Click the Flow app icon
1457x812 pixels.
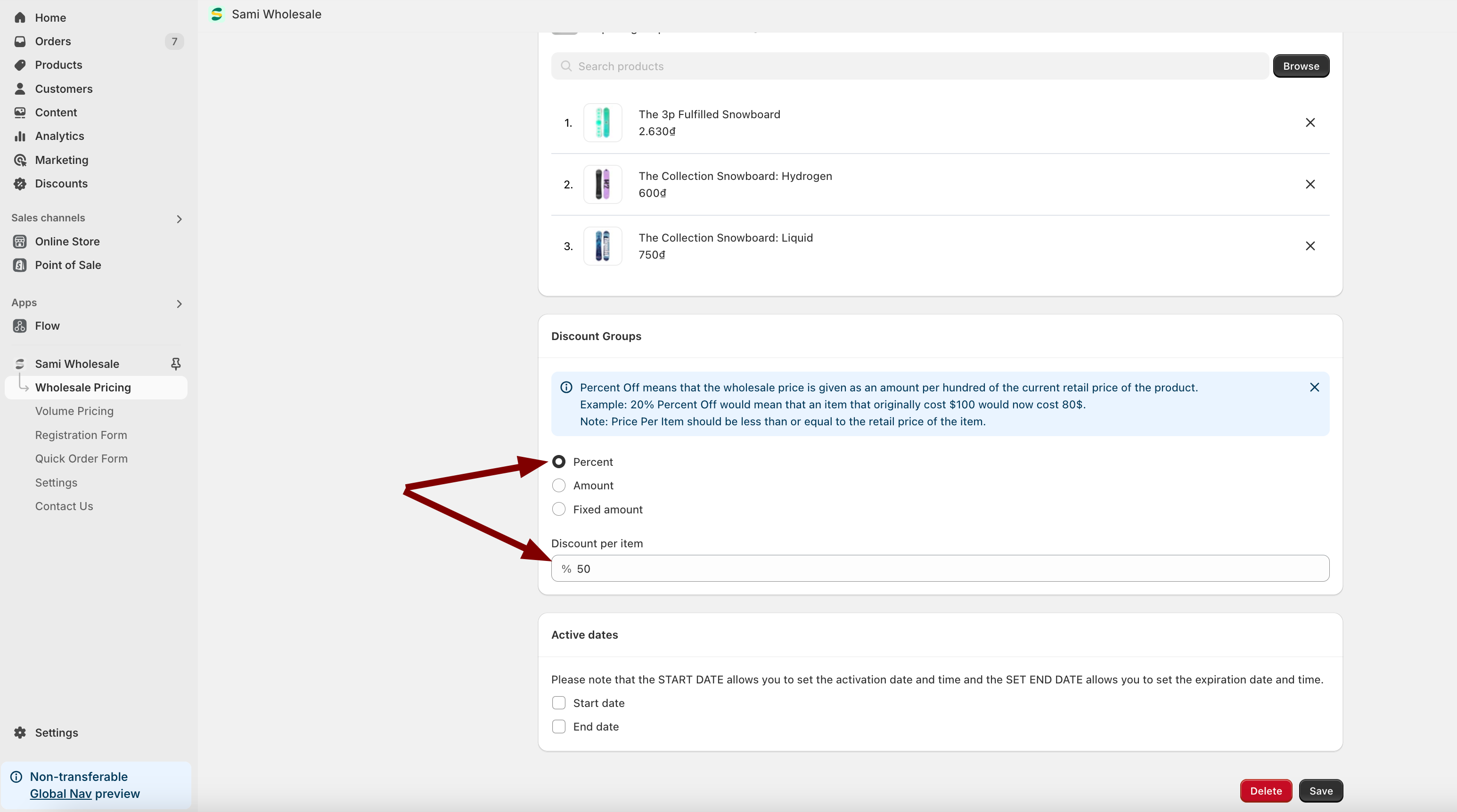click(x=20, y=326)
